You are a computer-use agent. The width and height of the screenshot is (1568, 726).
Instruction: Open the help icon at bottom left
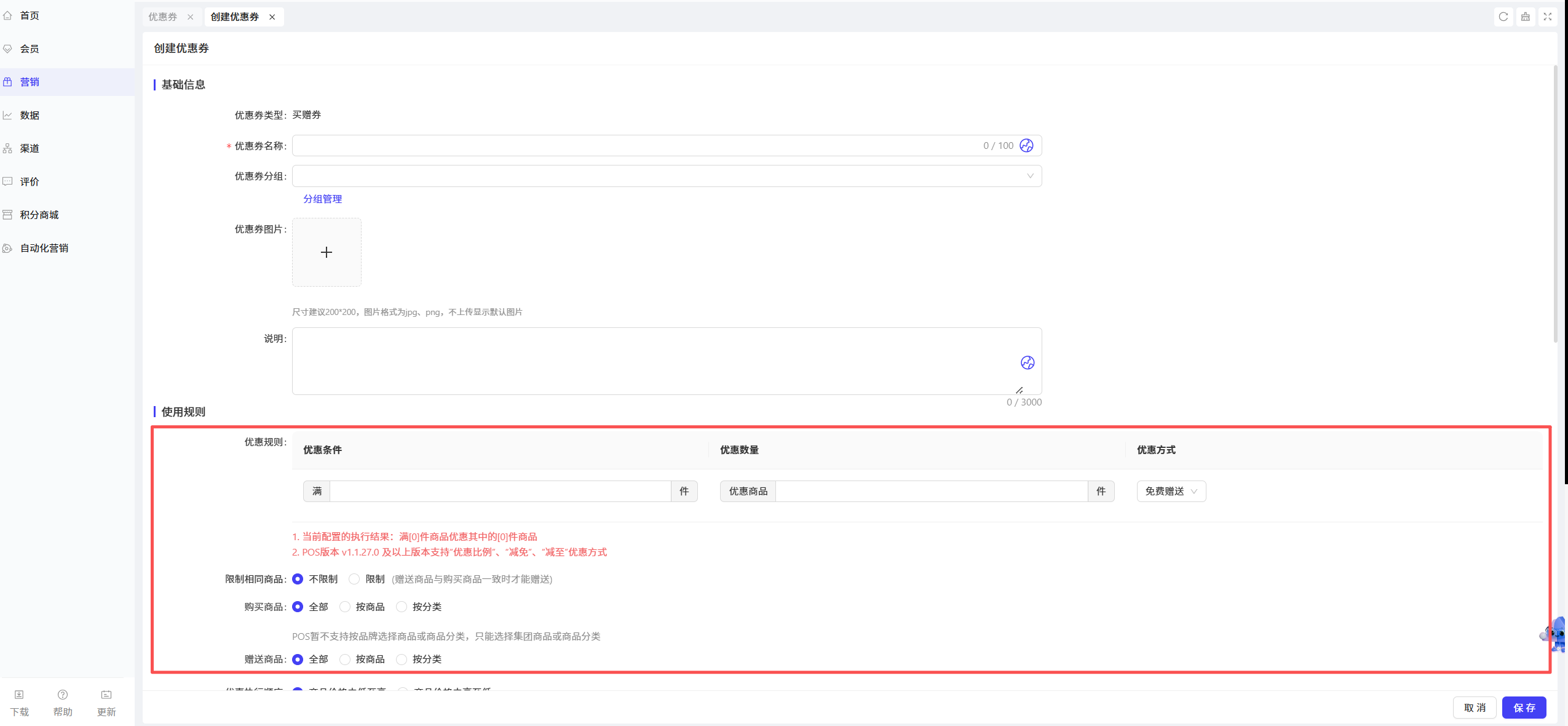[x=63, y=703]
